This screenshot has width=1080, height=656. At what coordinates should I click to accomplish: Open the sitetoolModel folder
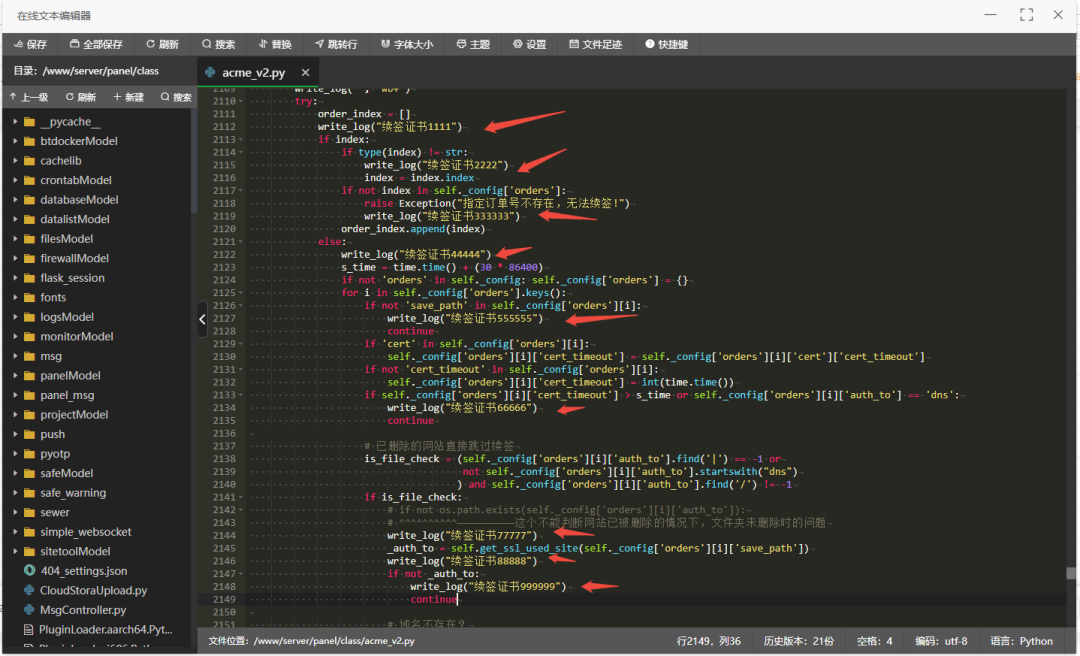click(75, 551)
